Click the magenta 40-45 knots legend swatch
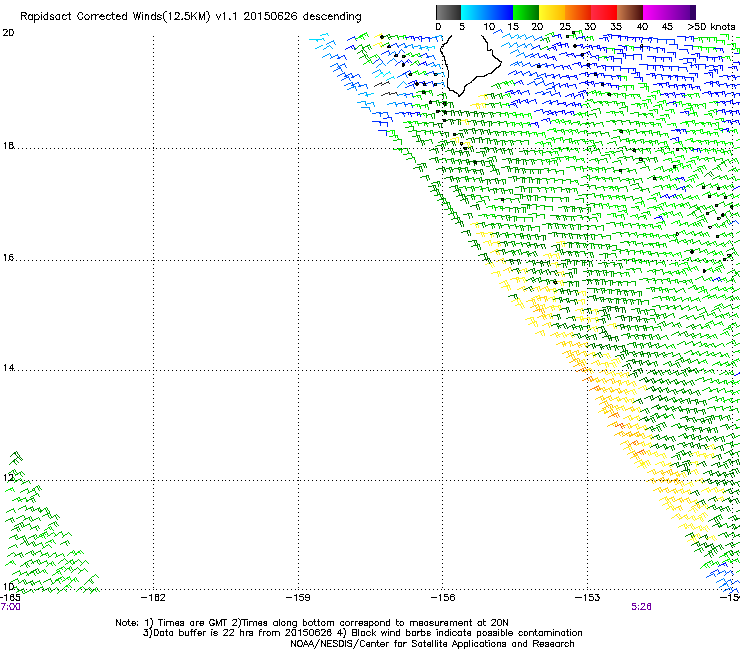 pos(656,12)
